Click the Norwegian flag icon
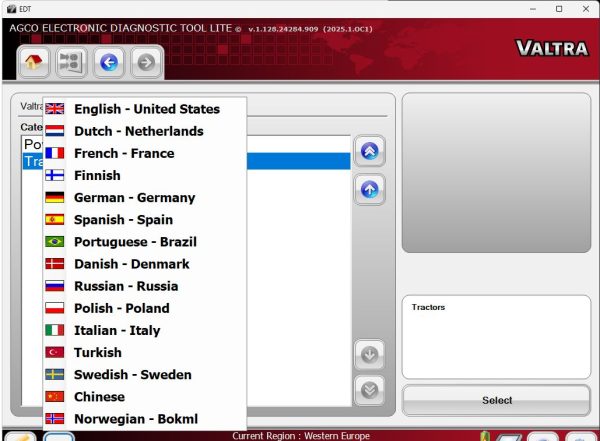The width and height of the screenshot is (600, 441). tap(55, 419)
